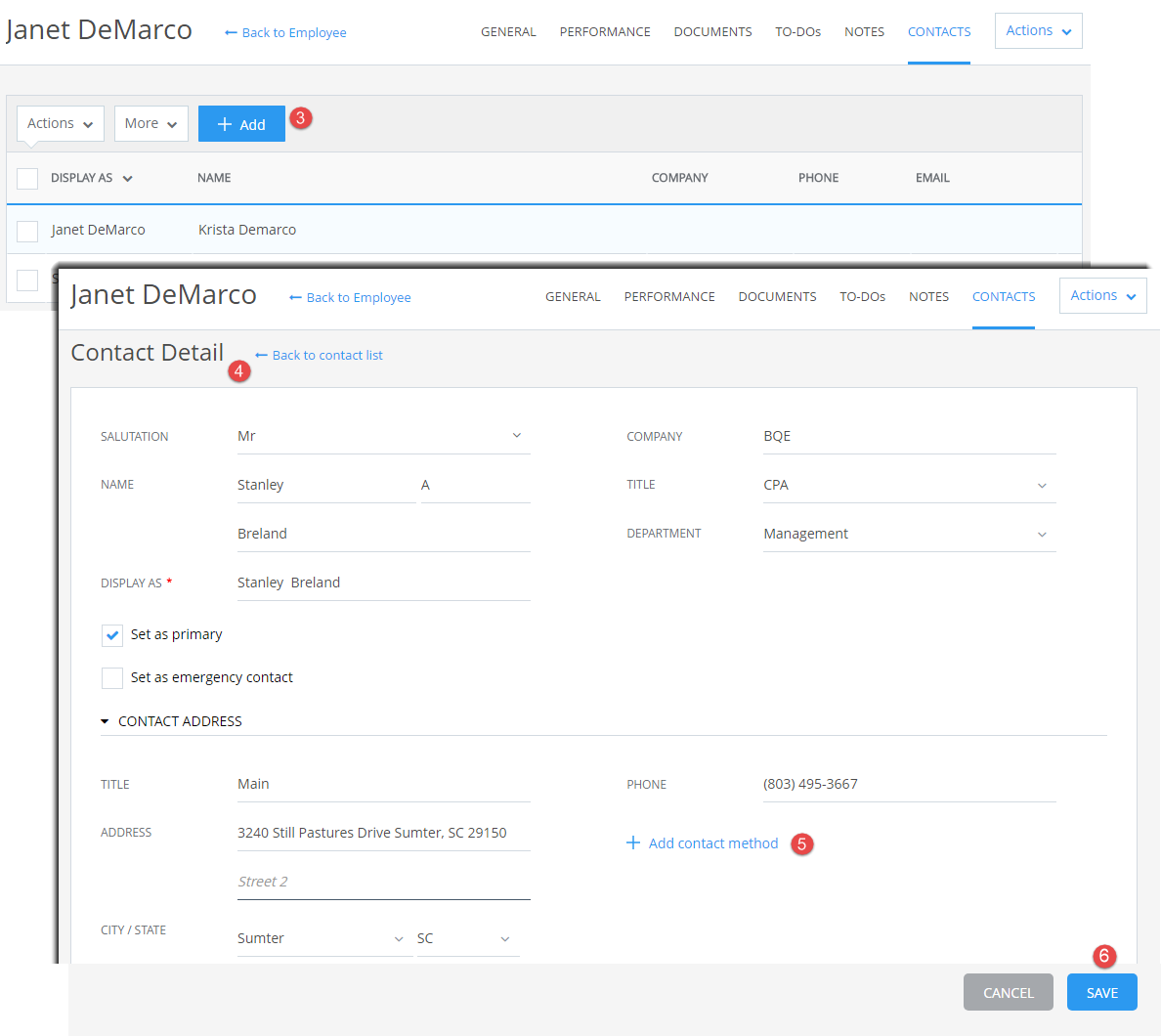Click the last name field with Breland
The width and height of the screenshot is (1161, 1036).
coord(383,534)
